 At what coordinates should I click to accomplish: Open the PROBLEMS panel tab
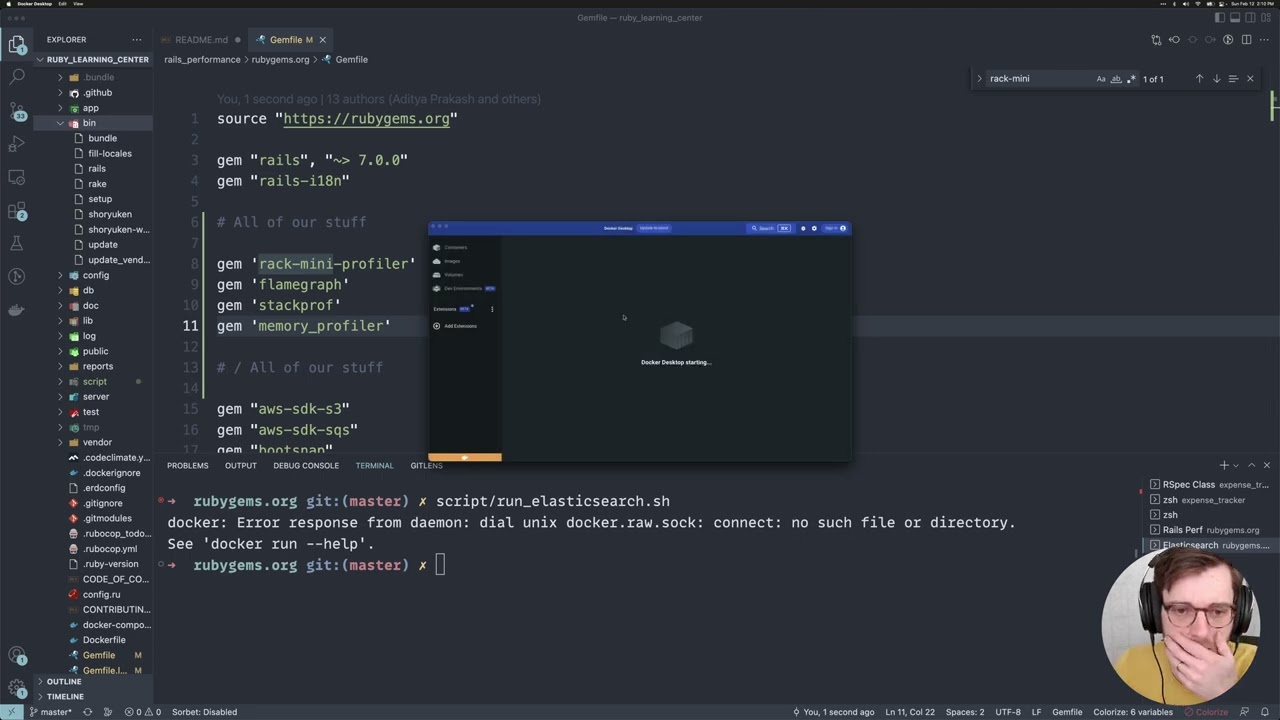[188, 465]
